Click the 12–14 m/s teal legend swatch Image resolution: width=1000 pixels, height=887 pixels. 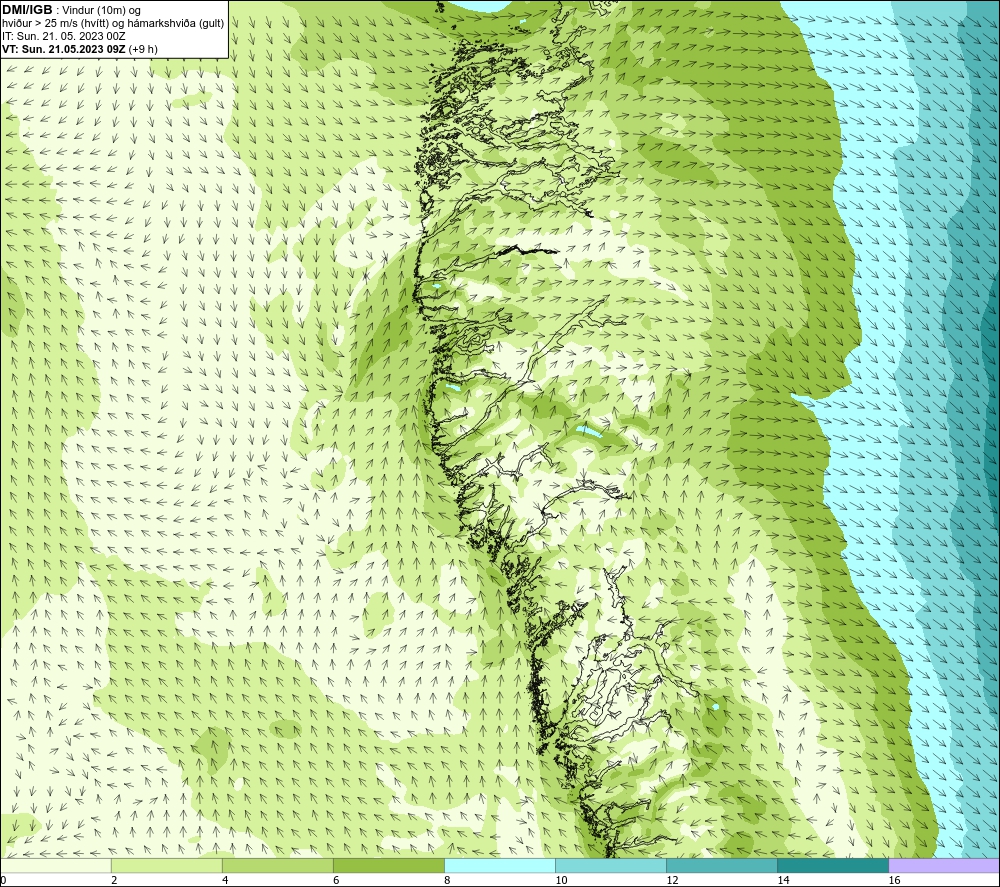tap(722, 865)
